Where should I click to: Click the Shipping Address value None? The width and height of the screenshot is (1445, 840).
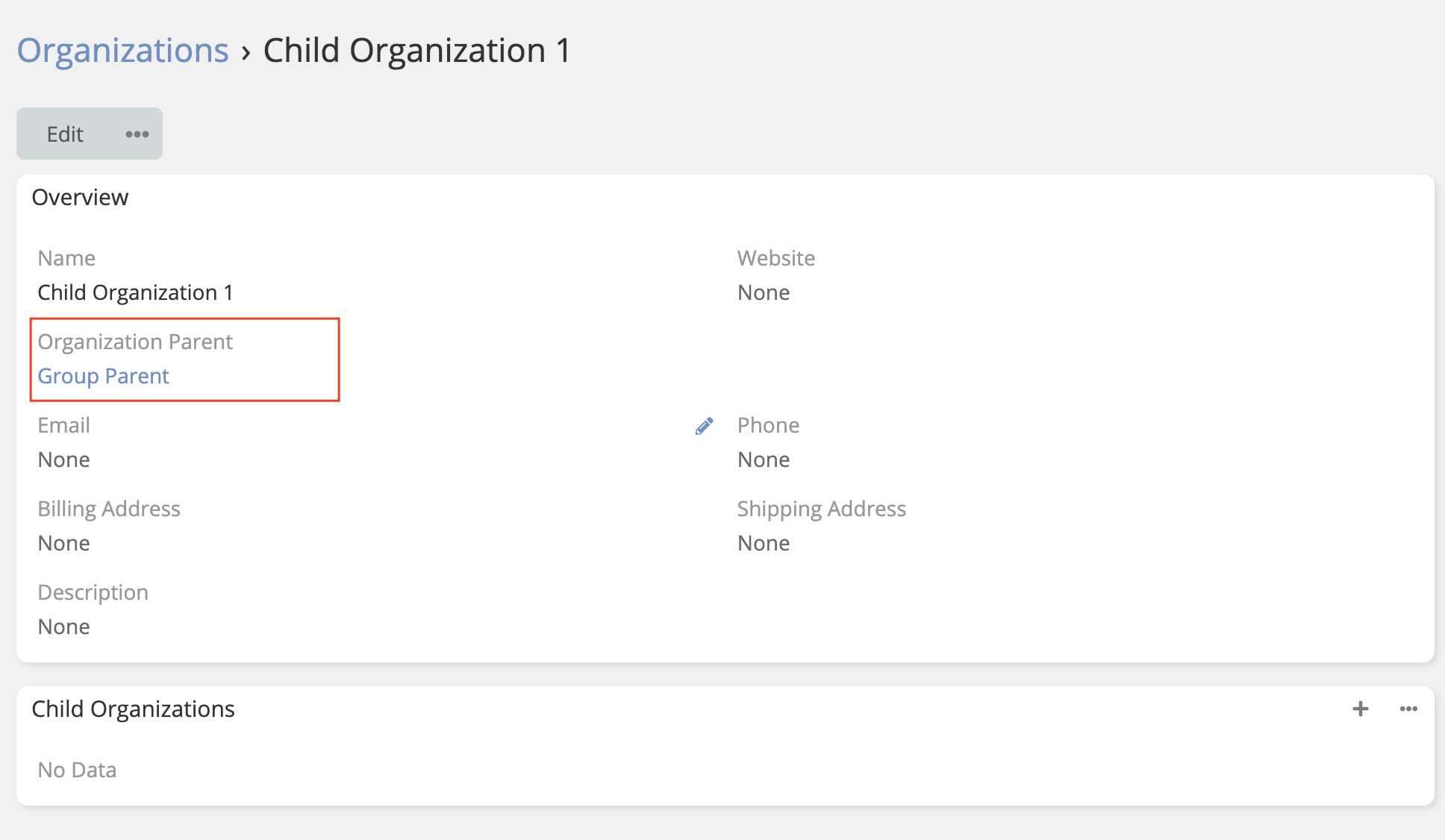pos(764,543)
